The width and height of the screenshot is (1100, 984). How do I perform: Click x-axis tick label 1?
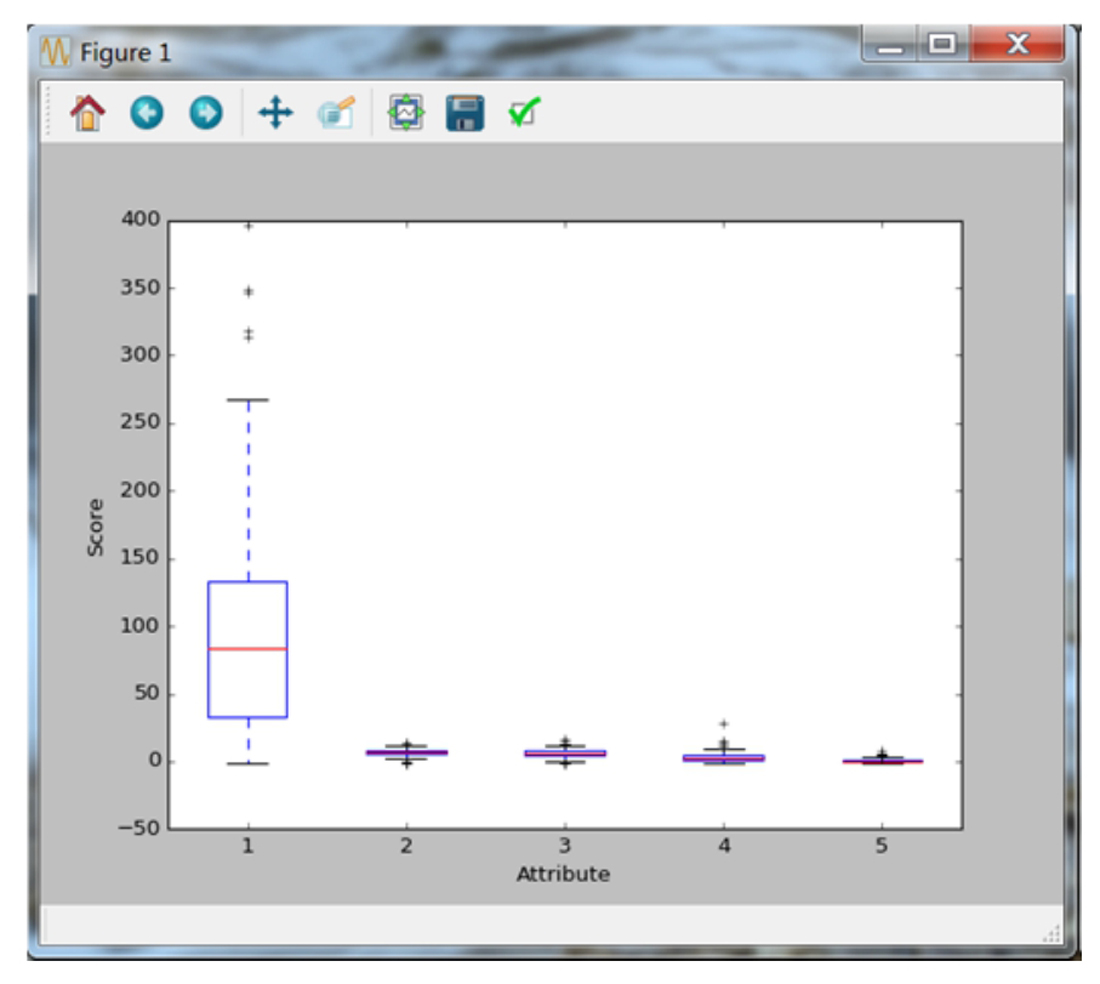tap(248, 846)
